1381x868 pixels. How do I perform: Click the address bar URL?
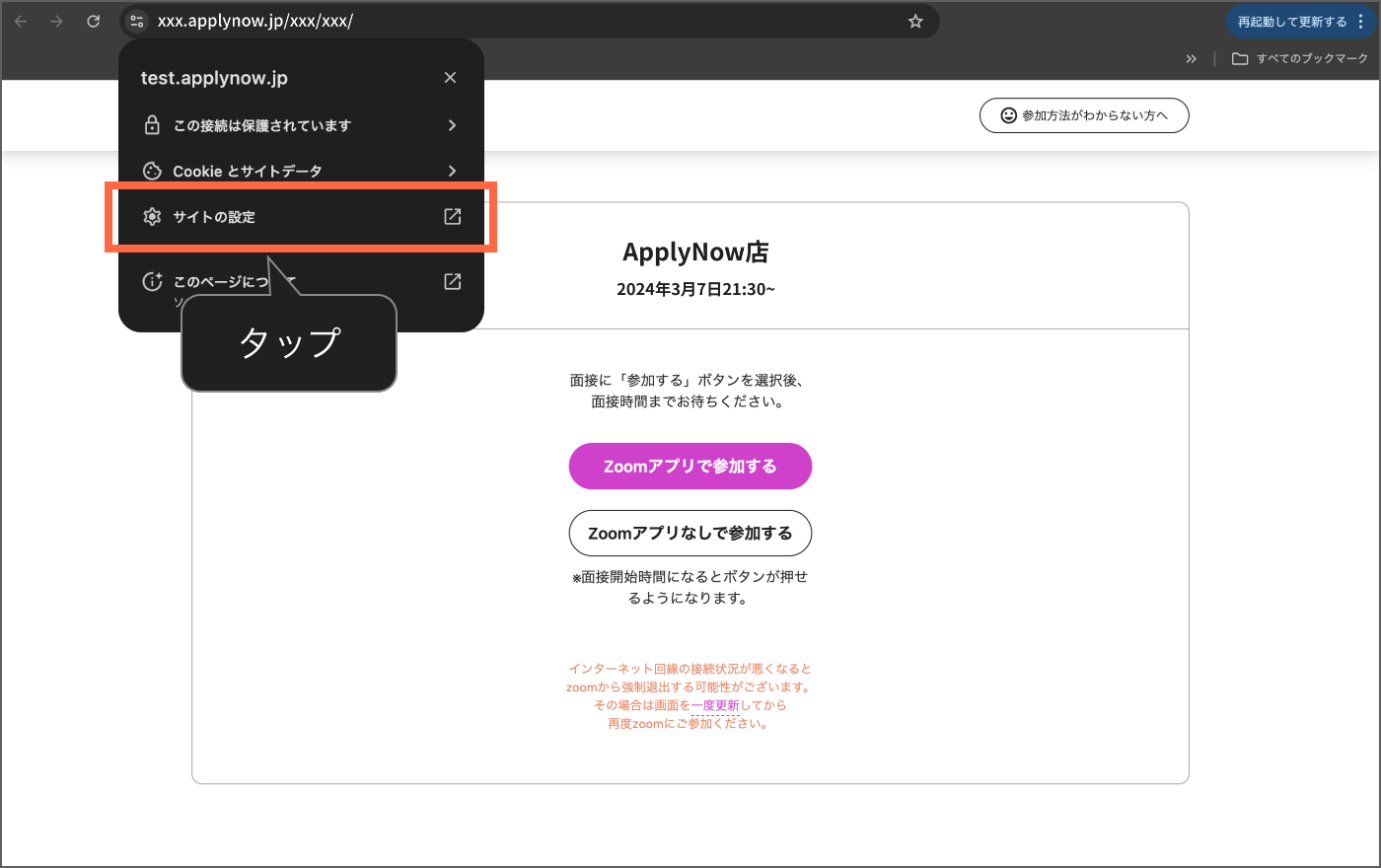[x=255, y=21]
